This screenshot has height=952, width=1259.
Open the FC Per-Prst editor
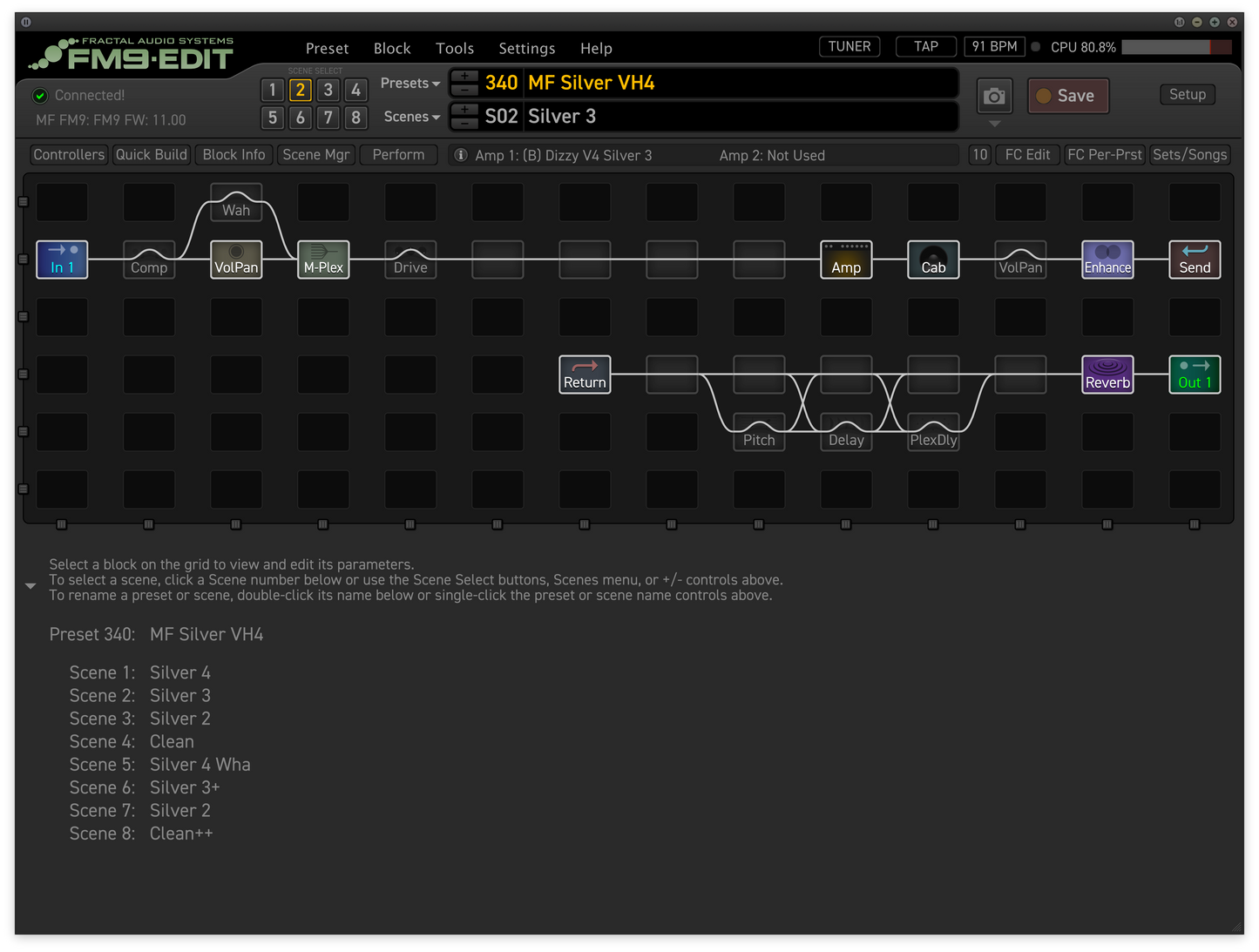pos(1105,155)
